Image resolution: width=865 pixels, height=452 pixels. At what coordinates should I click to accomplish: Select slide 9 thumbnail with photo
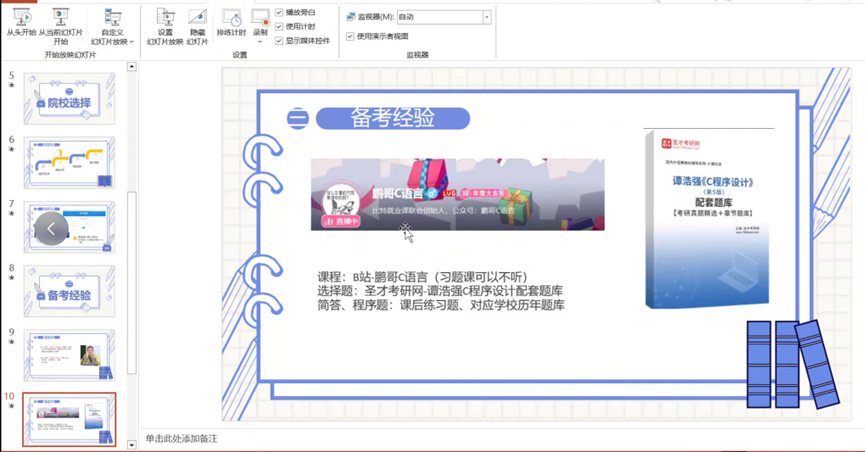[x=69, y=355]
